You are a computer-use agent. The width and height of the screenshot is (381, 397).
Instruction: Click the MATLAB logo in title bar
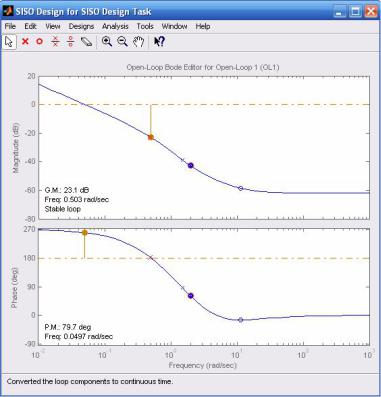(8, 12)
